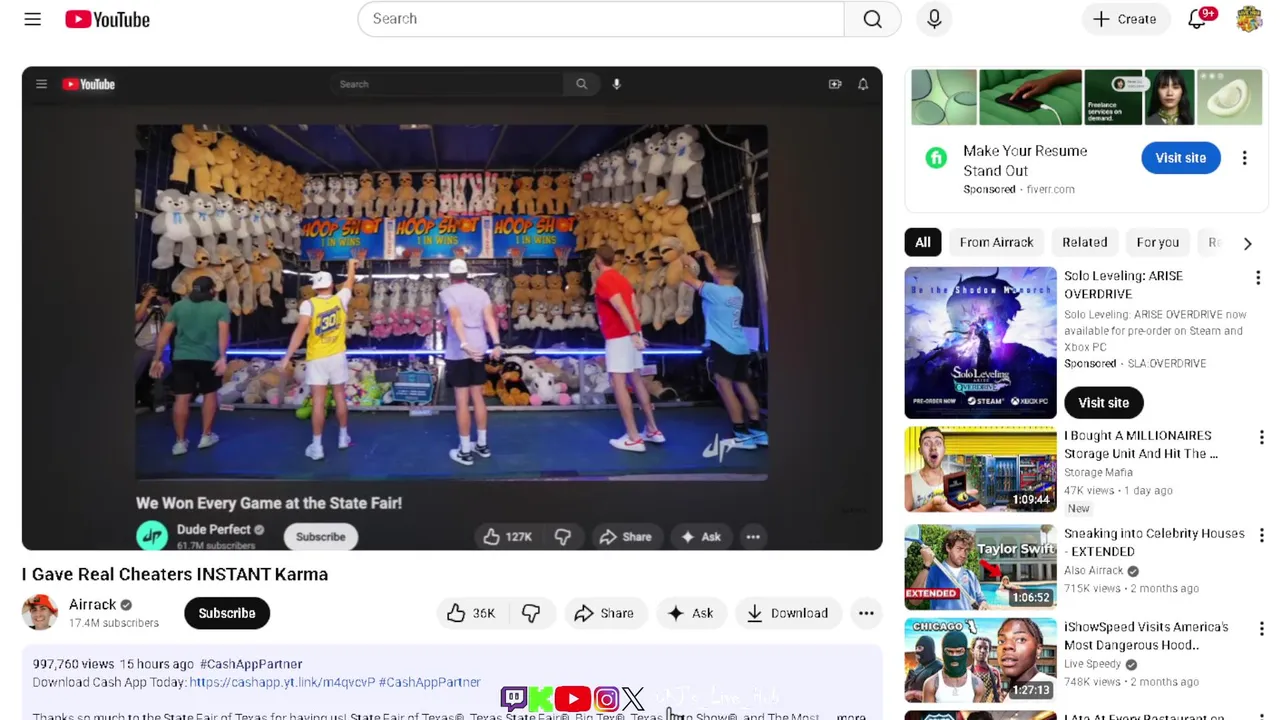Open the notifications bell
This screenshot has width=1280, height=720.
point(1198,19)
